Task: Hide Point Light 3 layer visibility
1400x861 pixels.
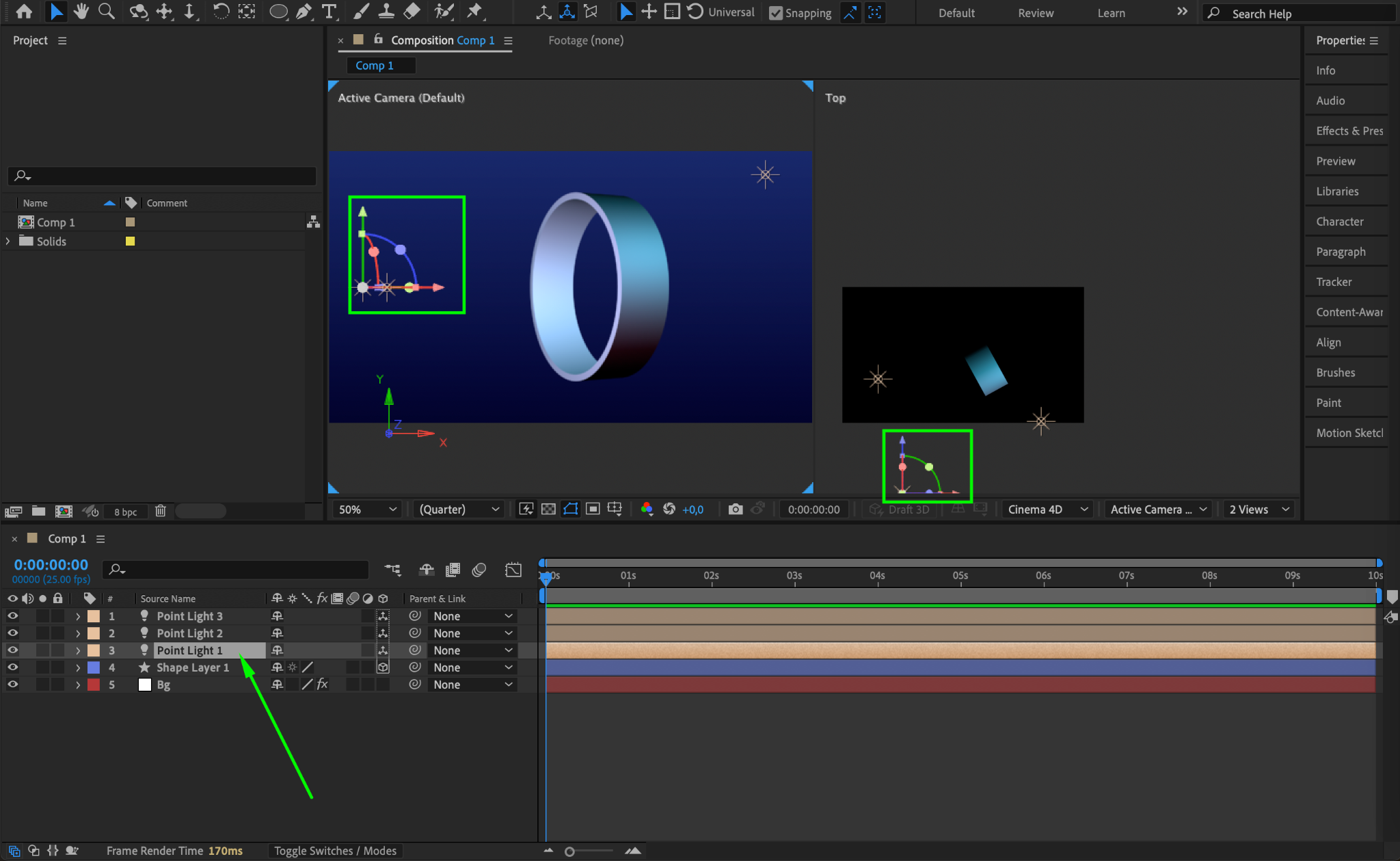Action: (x=12, y=615)
